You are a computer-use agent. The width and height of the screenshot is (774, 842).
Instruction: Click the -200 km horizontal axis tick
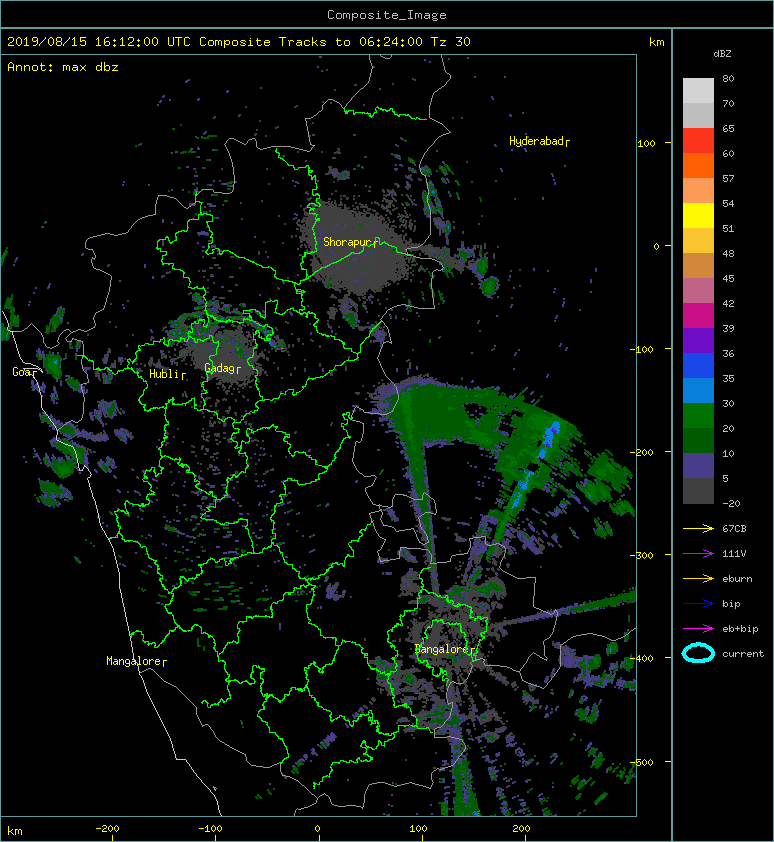[107, 829]
